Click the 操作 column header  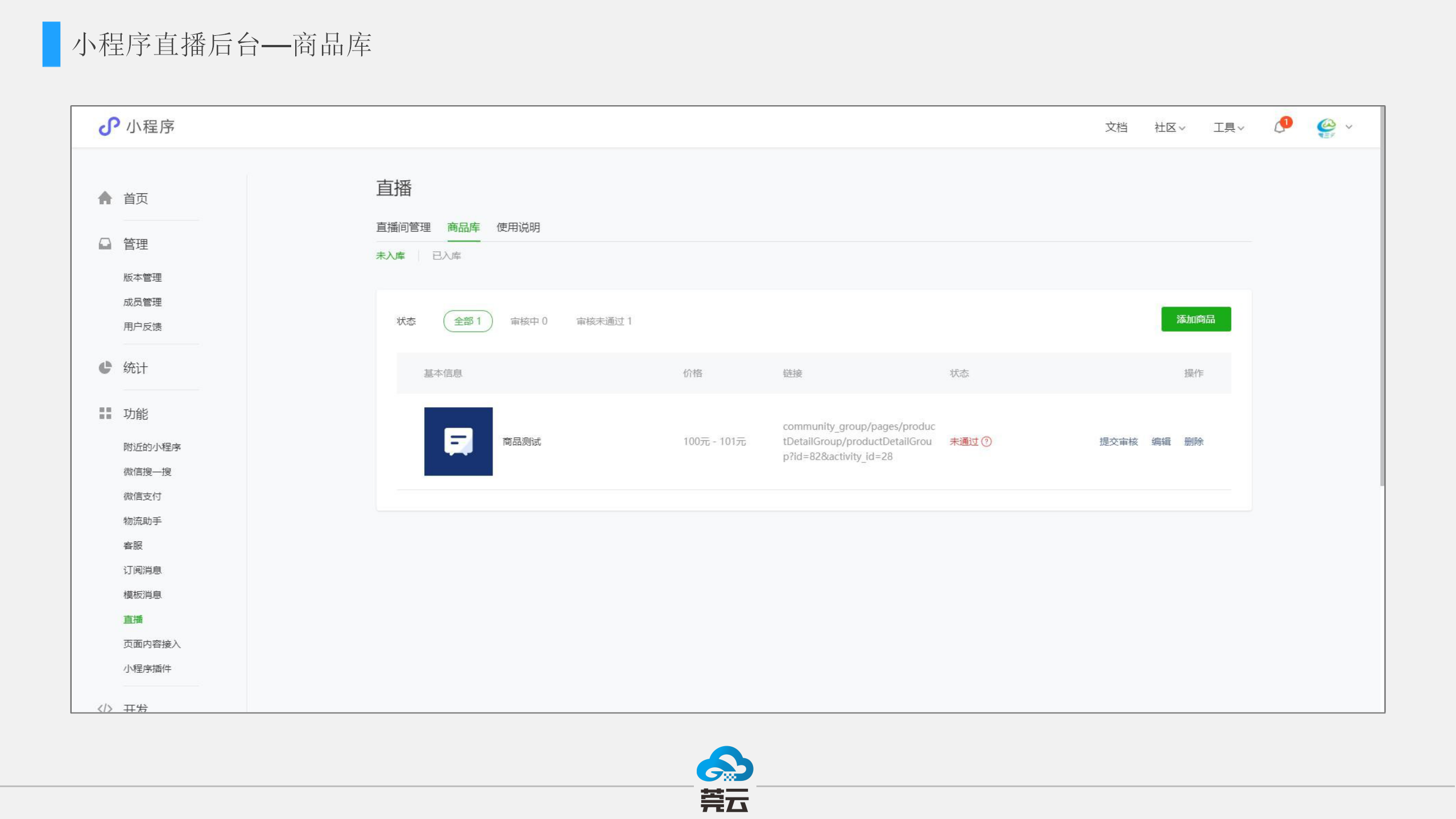click(1194, 373)
